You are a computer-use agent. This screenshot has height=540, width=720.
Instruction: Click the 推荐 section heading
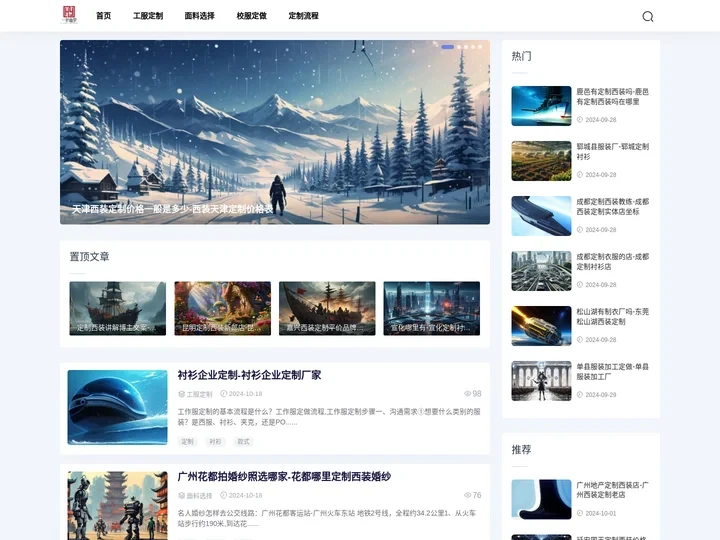click(521, 450)
